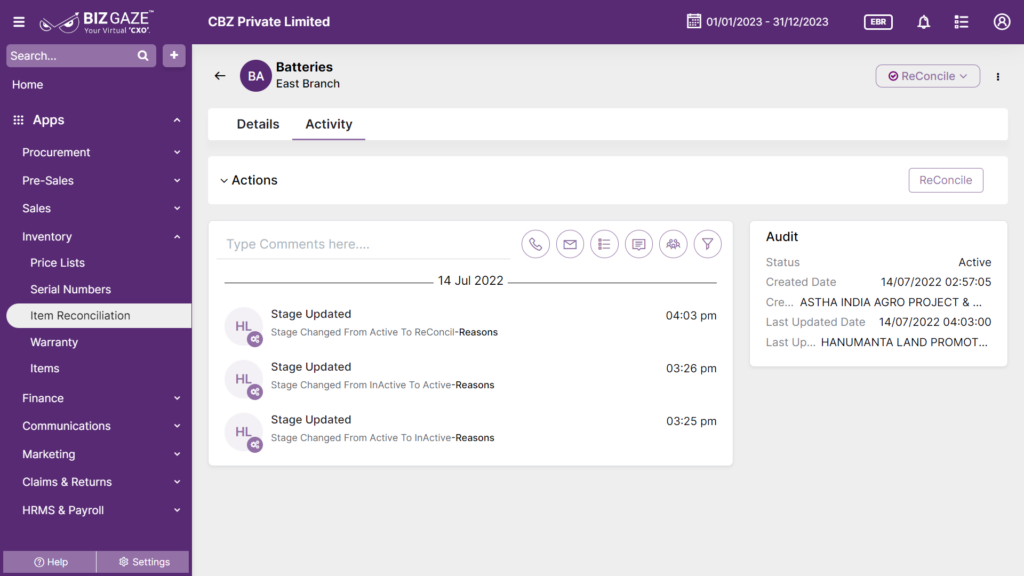
Task: Open the three-dot more options menu
Action: 998,76
